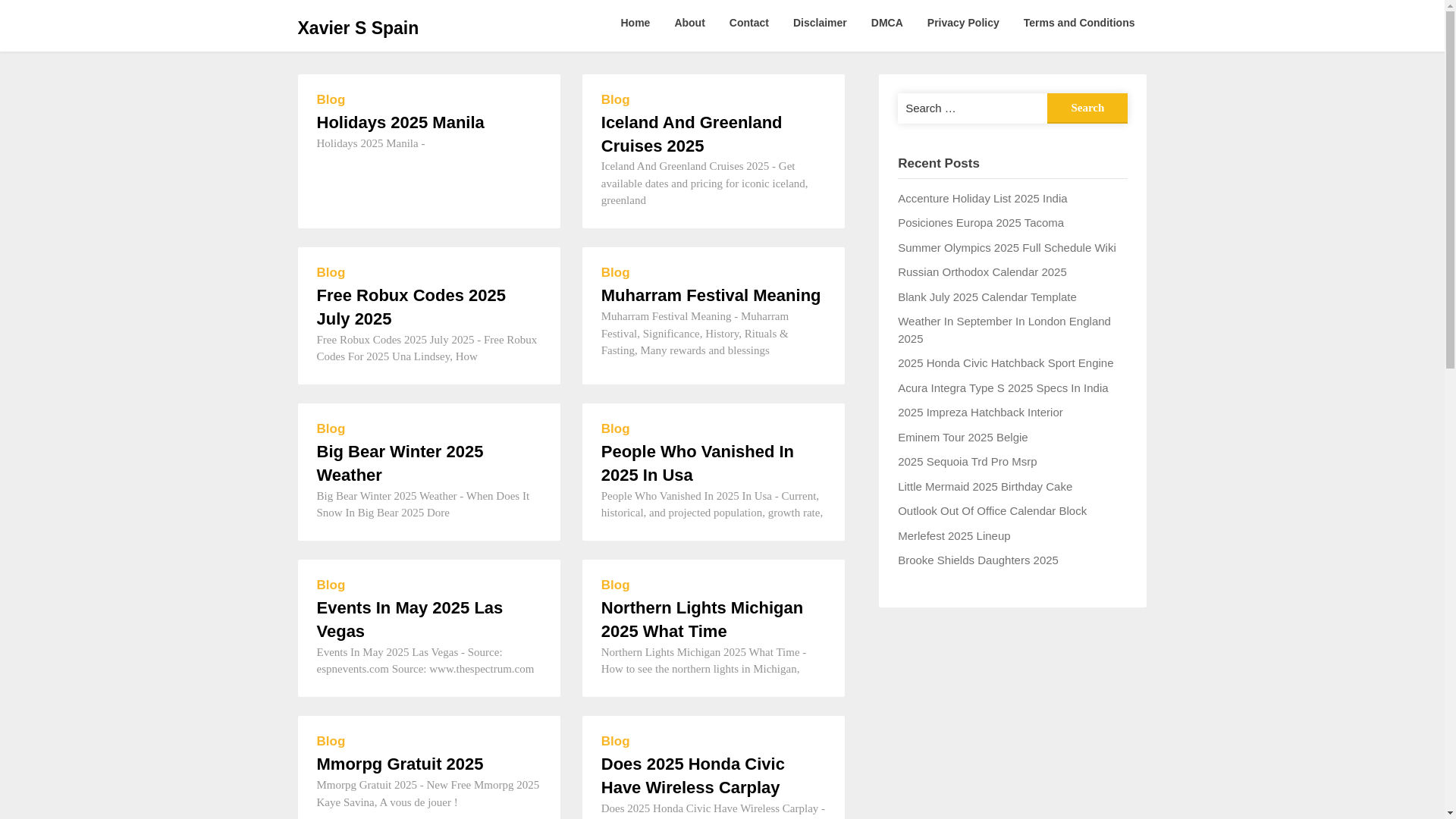Open the DMCA page

pos(886,23)
